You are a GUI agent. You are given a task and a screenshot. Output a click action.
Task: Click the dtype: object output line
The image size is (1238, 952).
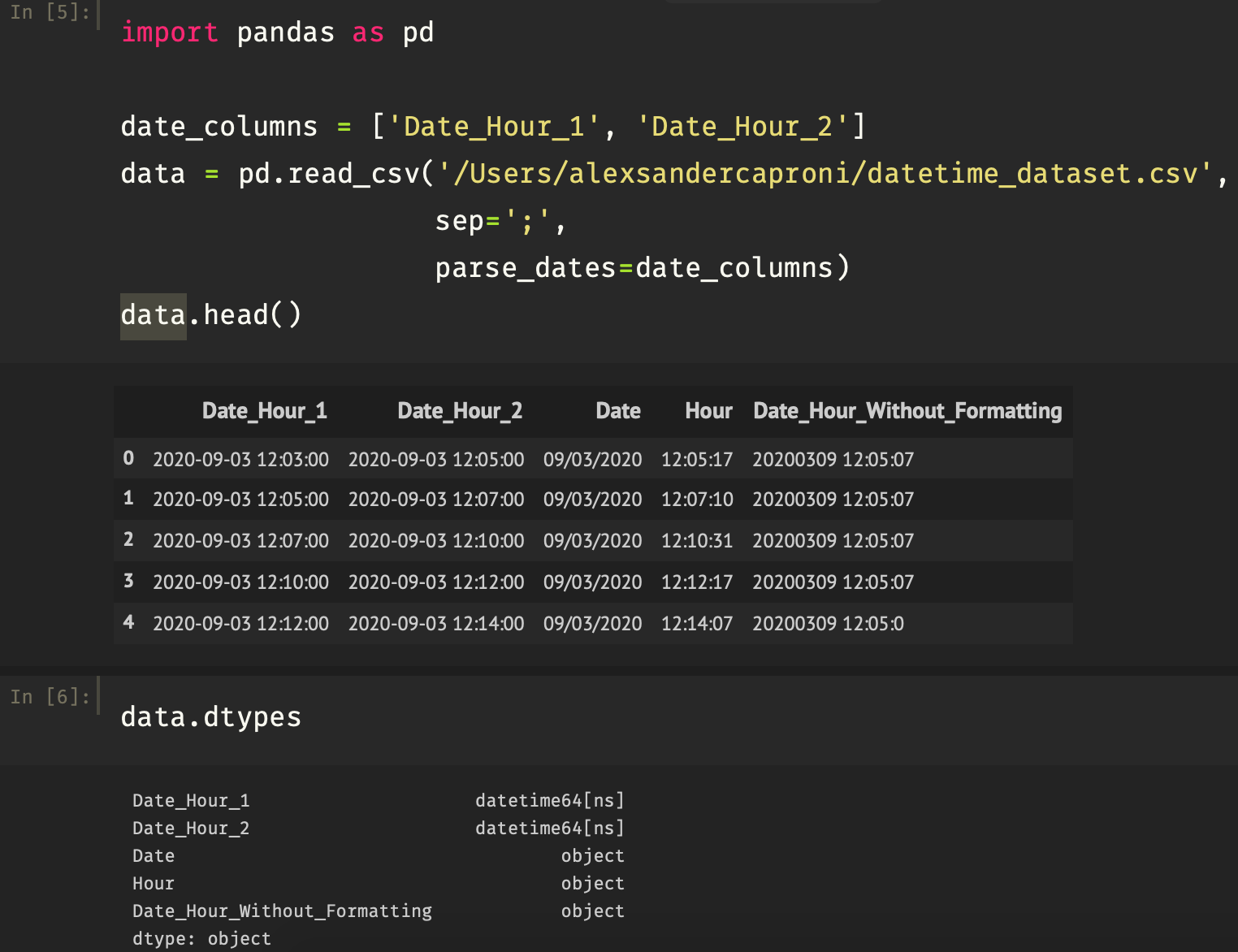[201, 938]
